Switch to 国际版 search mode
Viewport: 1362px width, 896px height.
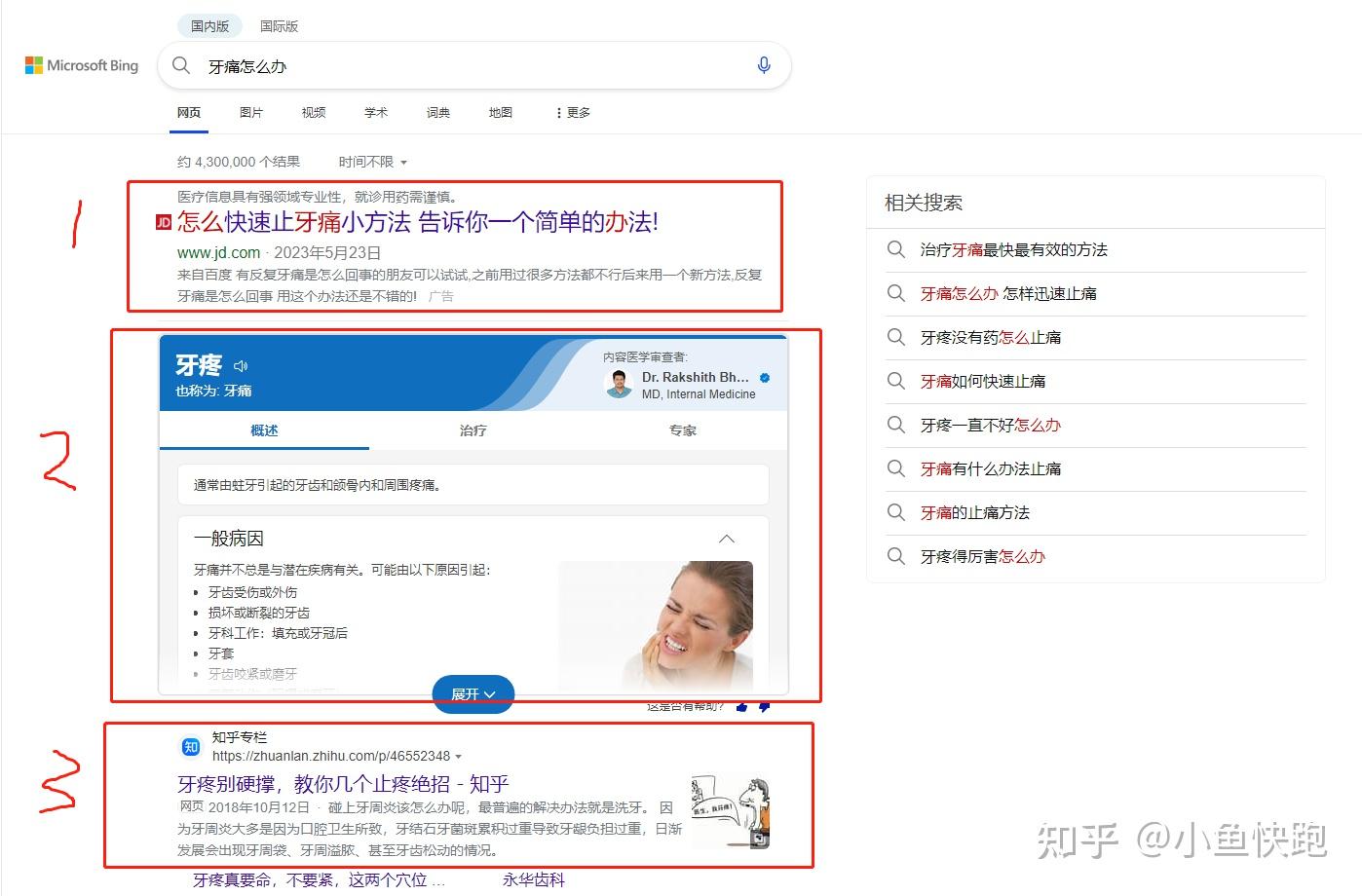pyautogui.click(x=279, y=26)
